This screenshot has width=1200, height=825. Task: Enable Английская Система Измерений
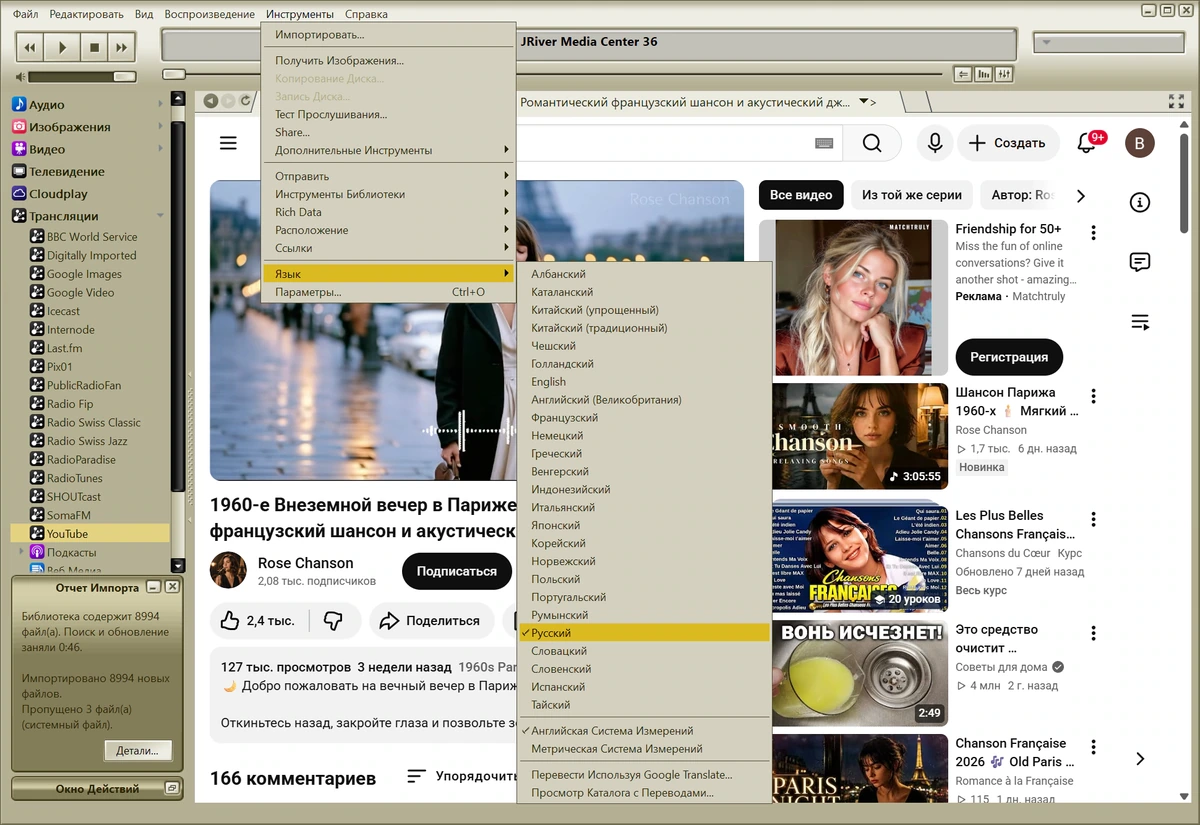coord(645,731)
